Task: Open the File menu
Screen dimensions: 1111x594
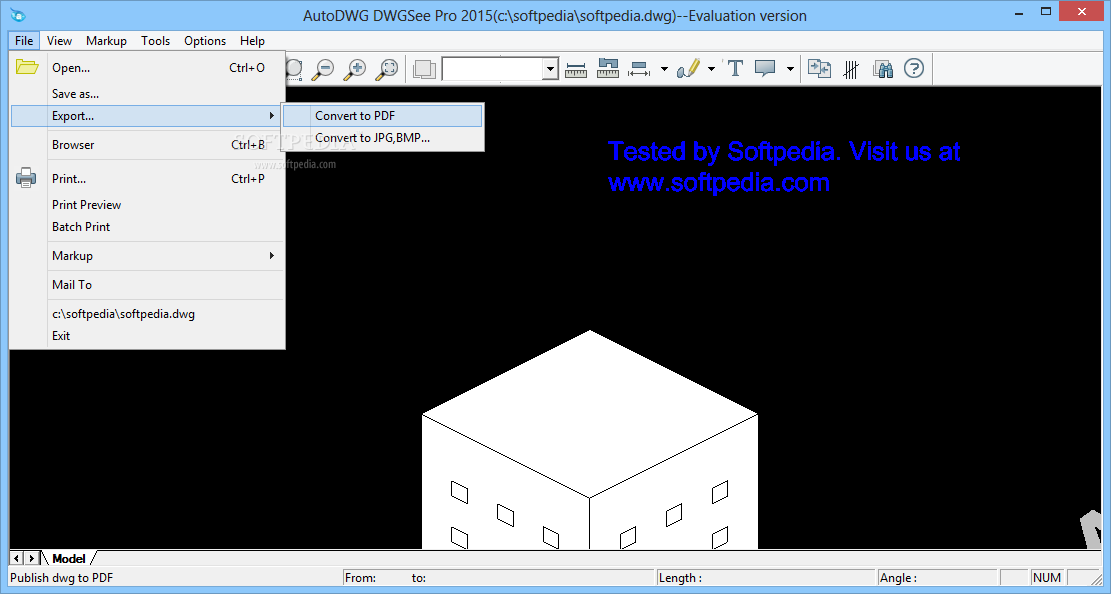Action: coord(24,40)
